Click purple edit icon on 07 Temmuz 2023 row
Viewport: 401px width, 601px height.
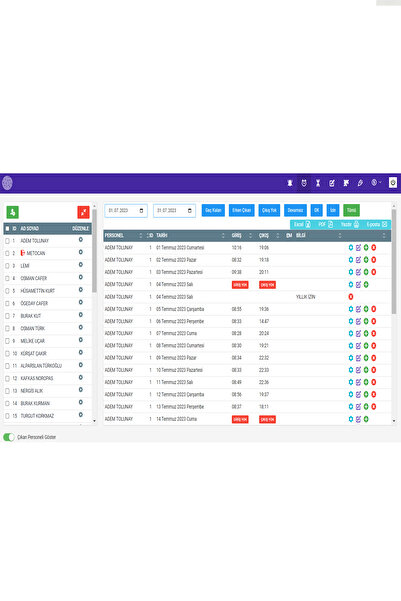pos(358,333)
